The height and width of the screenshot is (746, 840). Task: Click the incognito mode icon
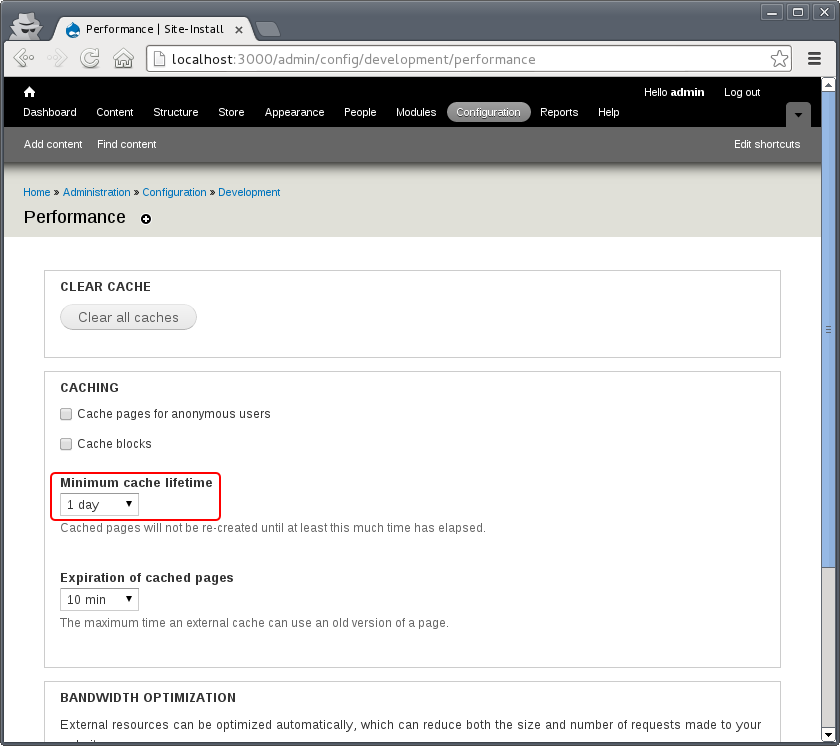(26, 26)
